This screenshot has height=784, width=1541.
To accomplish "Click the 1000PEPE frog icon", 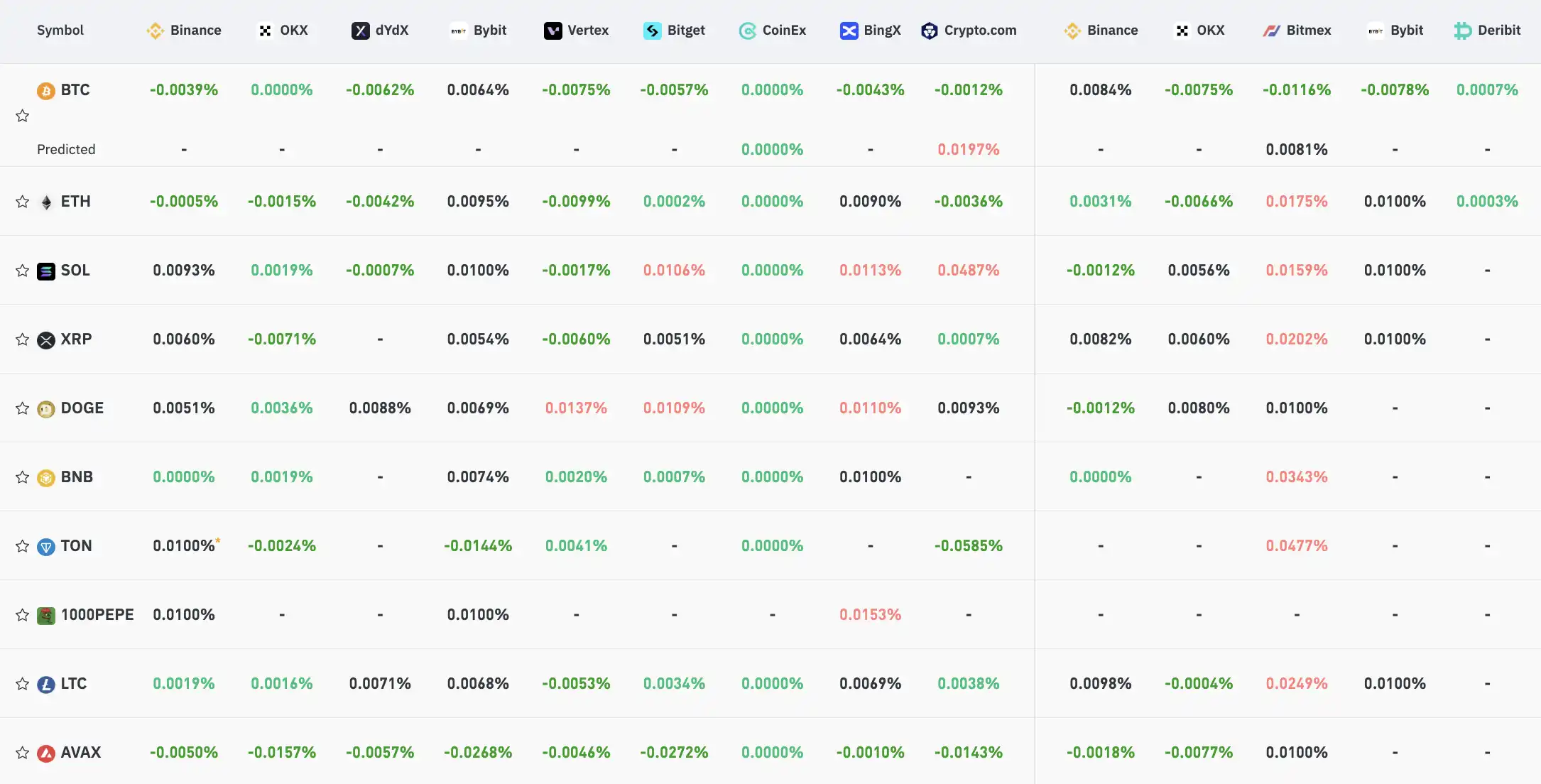I will 46,616.
